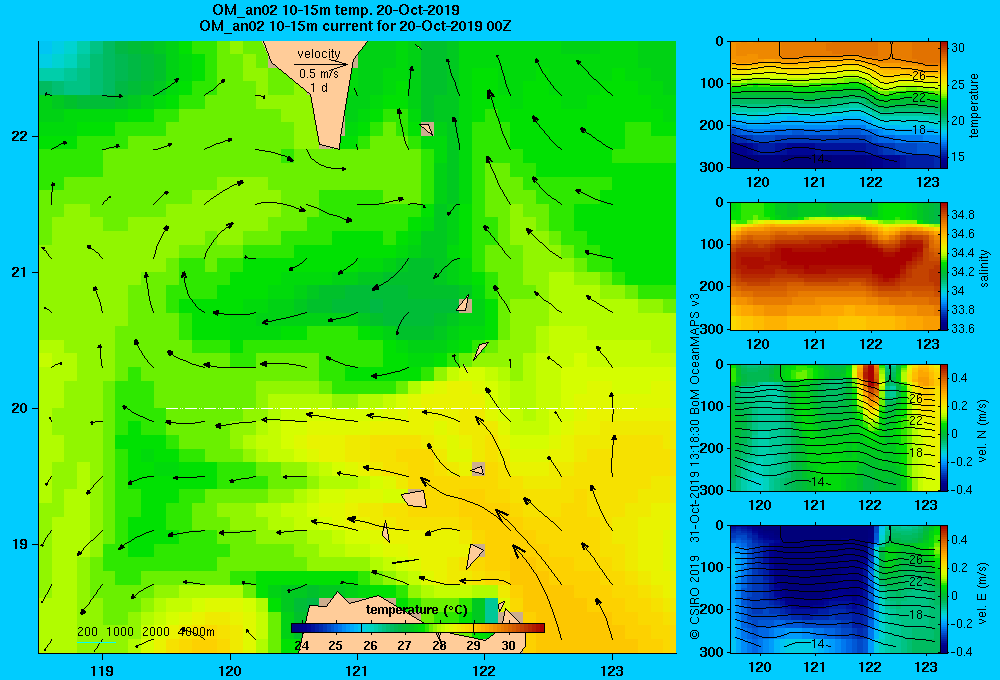Click depth label 300 beside salinity panel
The width and height of the screenshot is (1000, 680).
click(712, 329)
